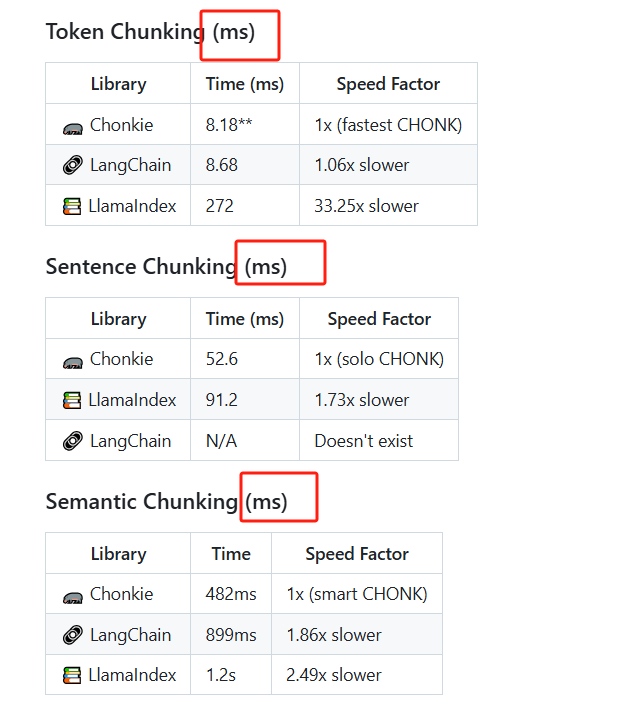Click the Chonkie hippo icon in the Semantic Chunking table
635x704 pixels.
click(x=72, y=598)
